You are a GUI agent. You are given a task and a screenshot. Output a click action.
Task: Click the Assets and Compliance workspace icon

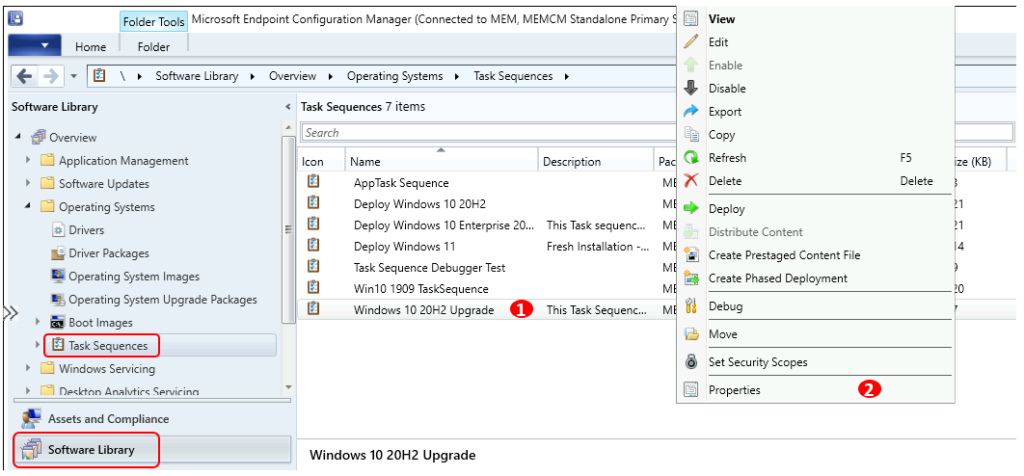[x=31, y=419]
